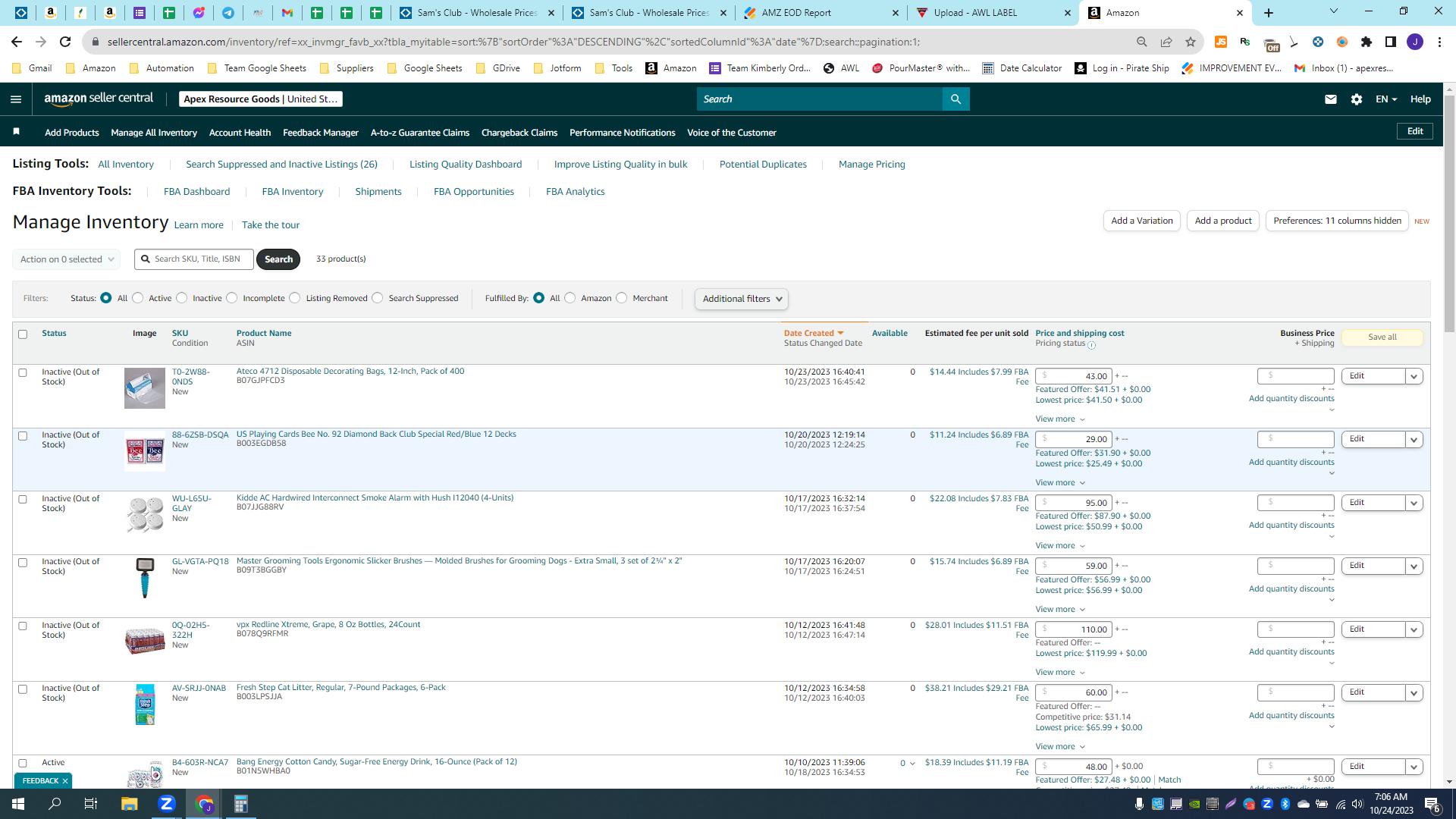
Task: Open Manage All Inventory in the favorites bar
Action: [x=154, y=133]
